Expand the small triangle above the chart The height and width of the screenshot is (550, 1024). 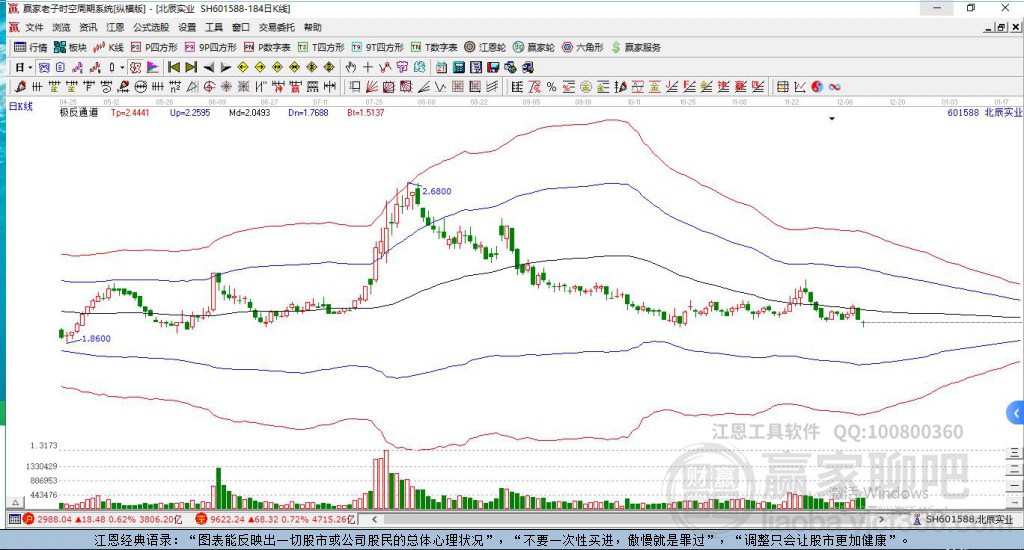pos(832,118)
